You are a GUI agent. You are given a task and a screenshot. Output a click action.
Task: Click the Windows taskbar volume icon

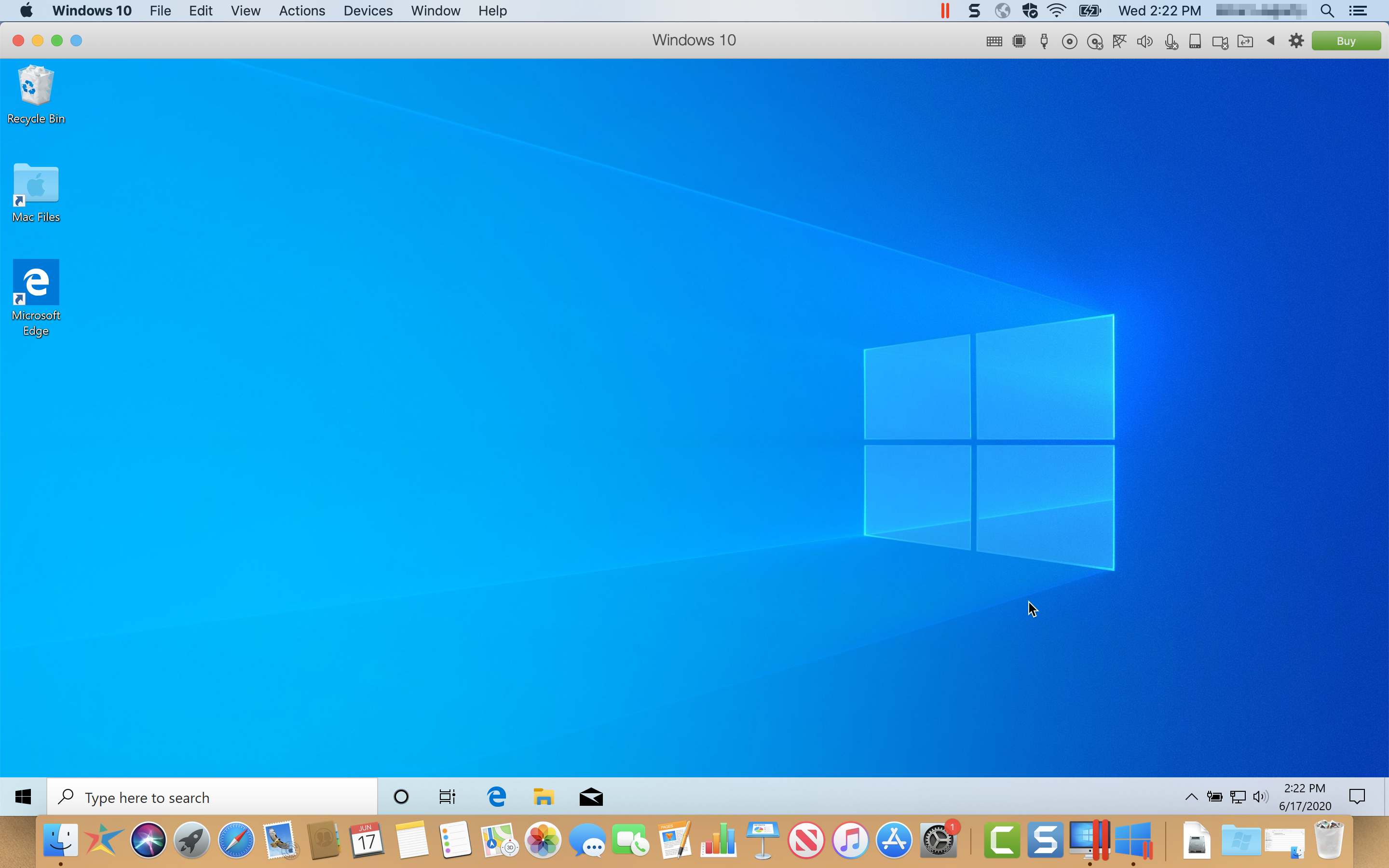point(1260,797)
